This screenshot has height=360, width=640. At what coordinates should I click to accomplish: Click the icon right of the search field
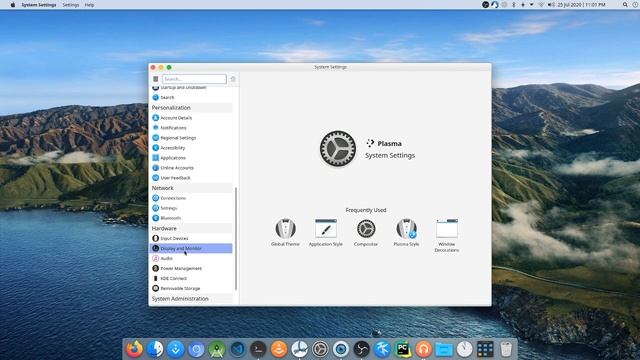pos(233,79)
